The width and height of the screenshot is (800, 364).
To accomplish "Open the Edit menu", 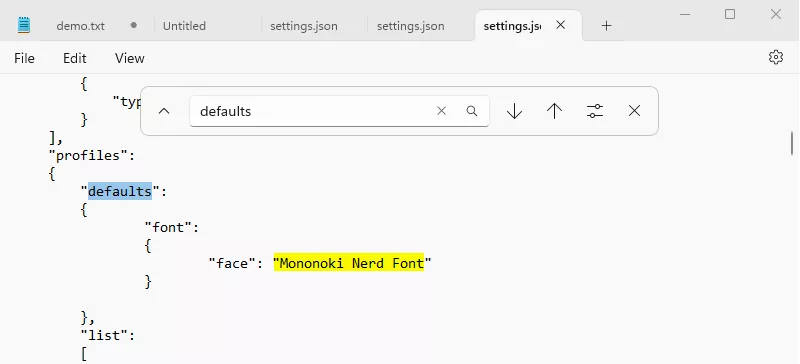I will [x=74, y=58].
